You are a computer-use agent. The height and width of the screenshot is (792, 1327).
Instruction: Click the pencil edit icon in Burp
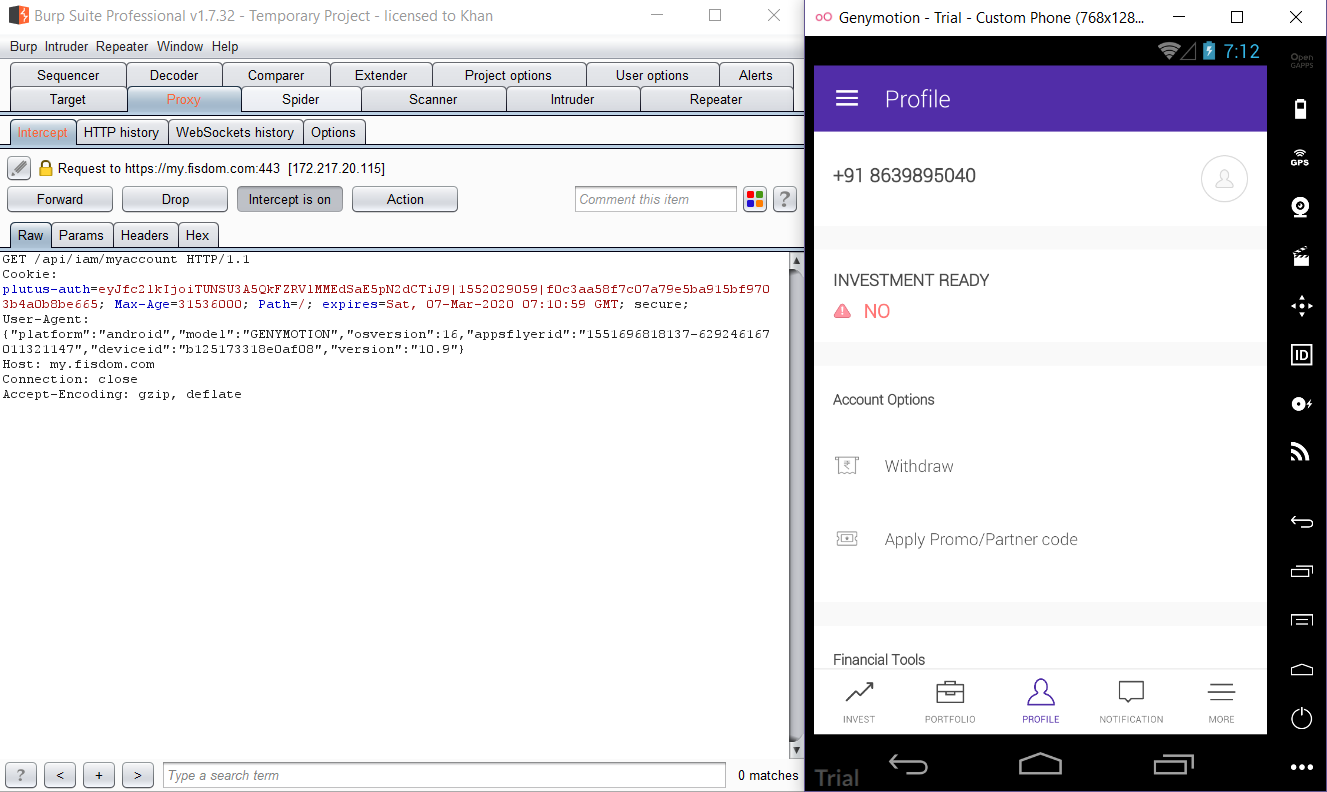[19, 168]
